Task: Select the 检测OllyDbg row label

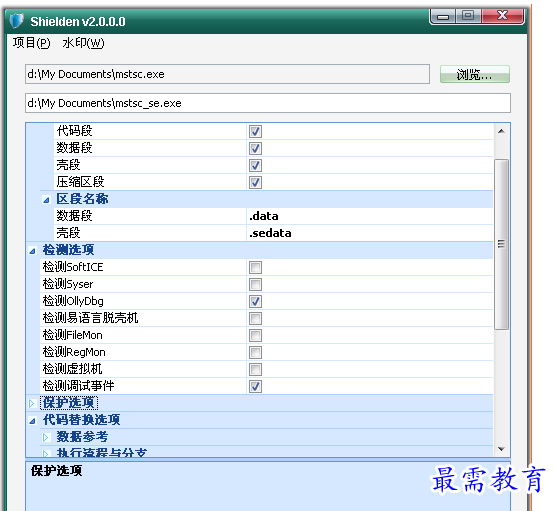Action: [x=73, y=301]
